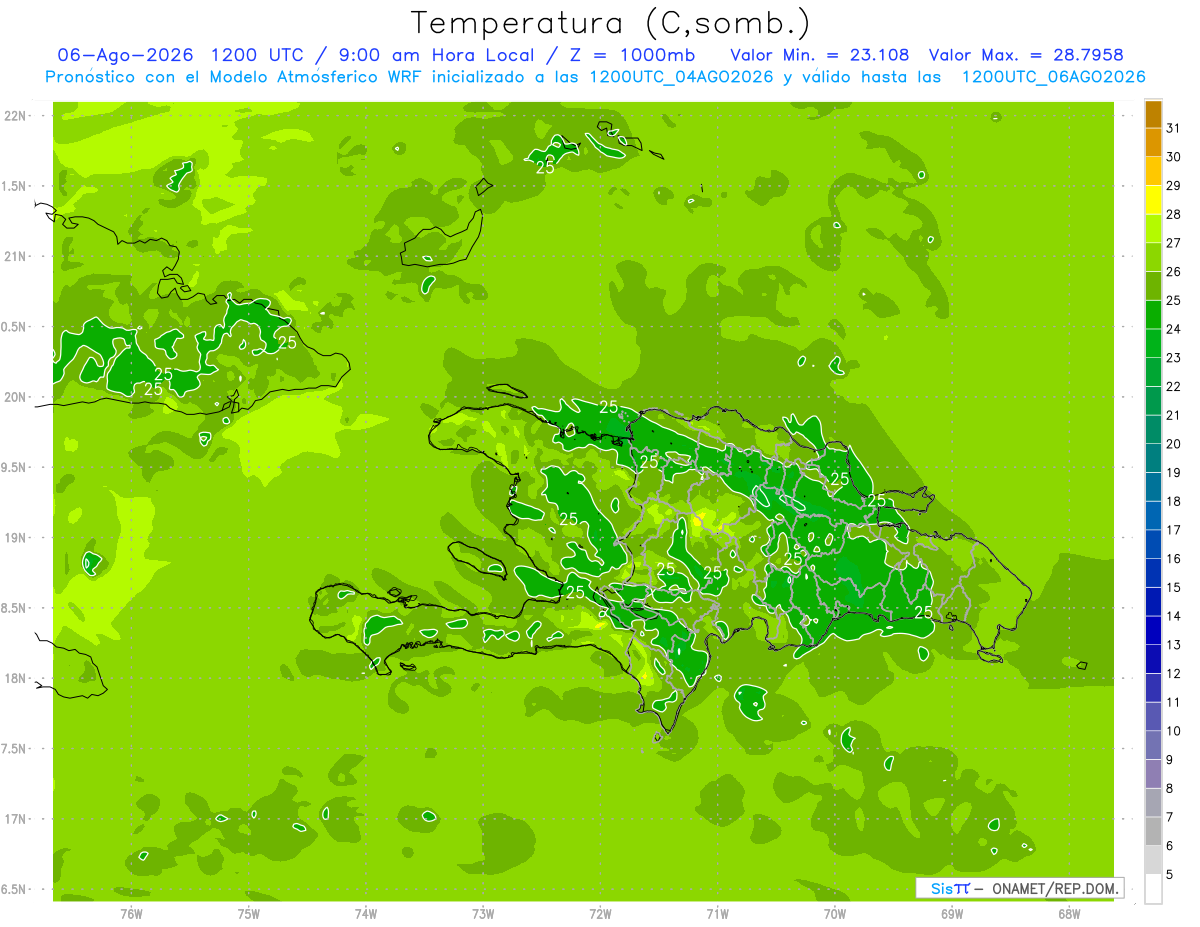Click the '9:00 am Hora Local' text

click(x=437, y=55)
